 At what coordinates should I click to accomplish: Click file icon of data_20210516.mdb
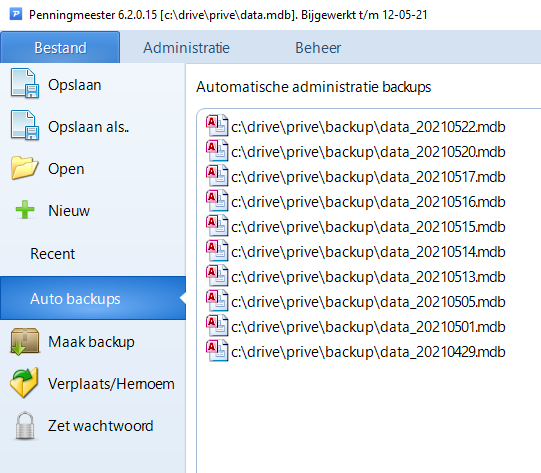tap(217, 200)
